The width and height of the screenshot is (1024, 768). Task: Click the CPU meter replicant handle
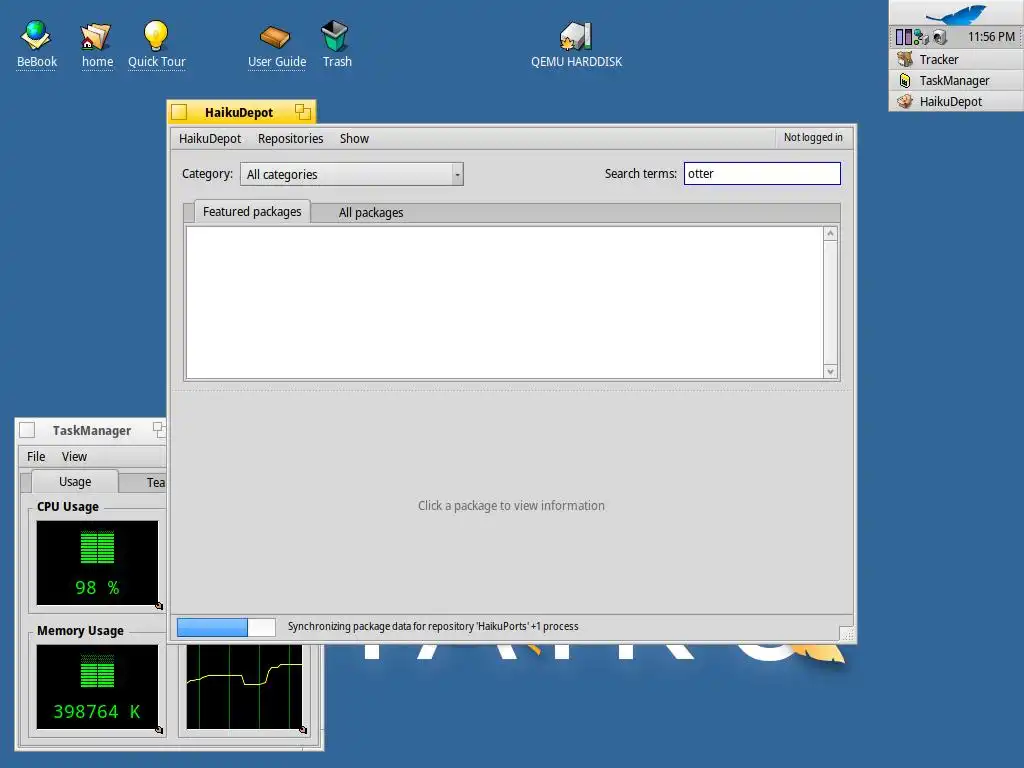159,606
